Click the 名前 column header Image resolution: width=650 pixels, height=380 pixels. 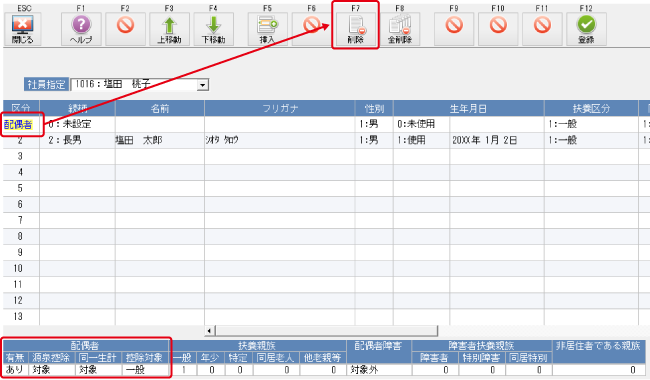pyautogui.click(x=160, y=109)
